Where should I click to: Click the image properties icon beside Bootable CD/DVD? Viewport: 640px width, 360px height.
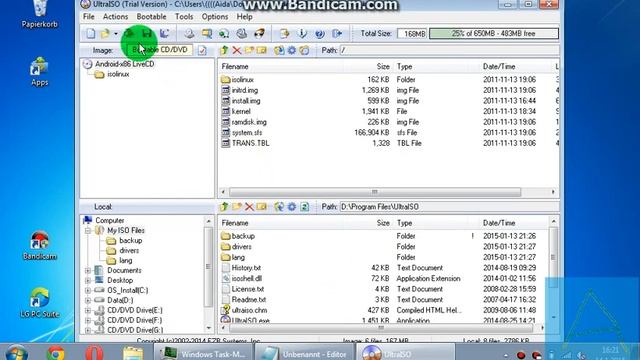202,50
